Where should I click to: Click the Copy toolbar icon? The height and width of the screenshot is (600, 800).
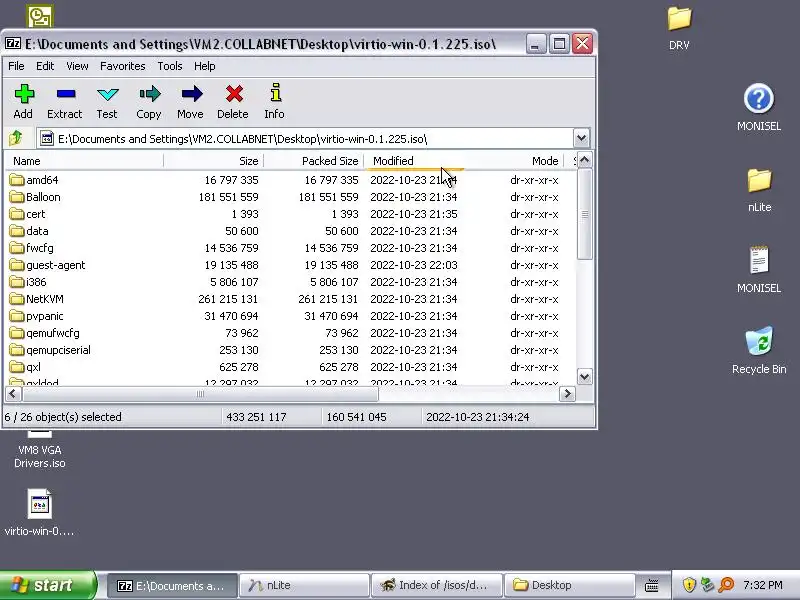(149, 95)
